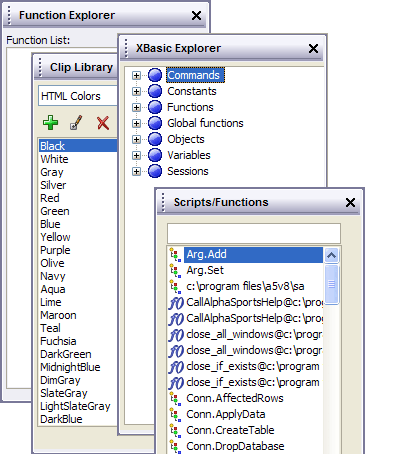Click the red X delete clip icon
This screenshot has height=454, width=408.
tap(103, 123)
